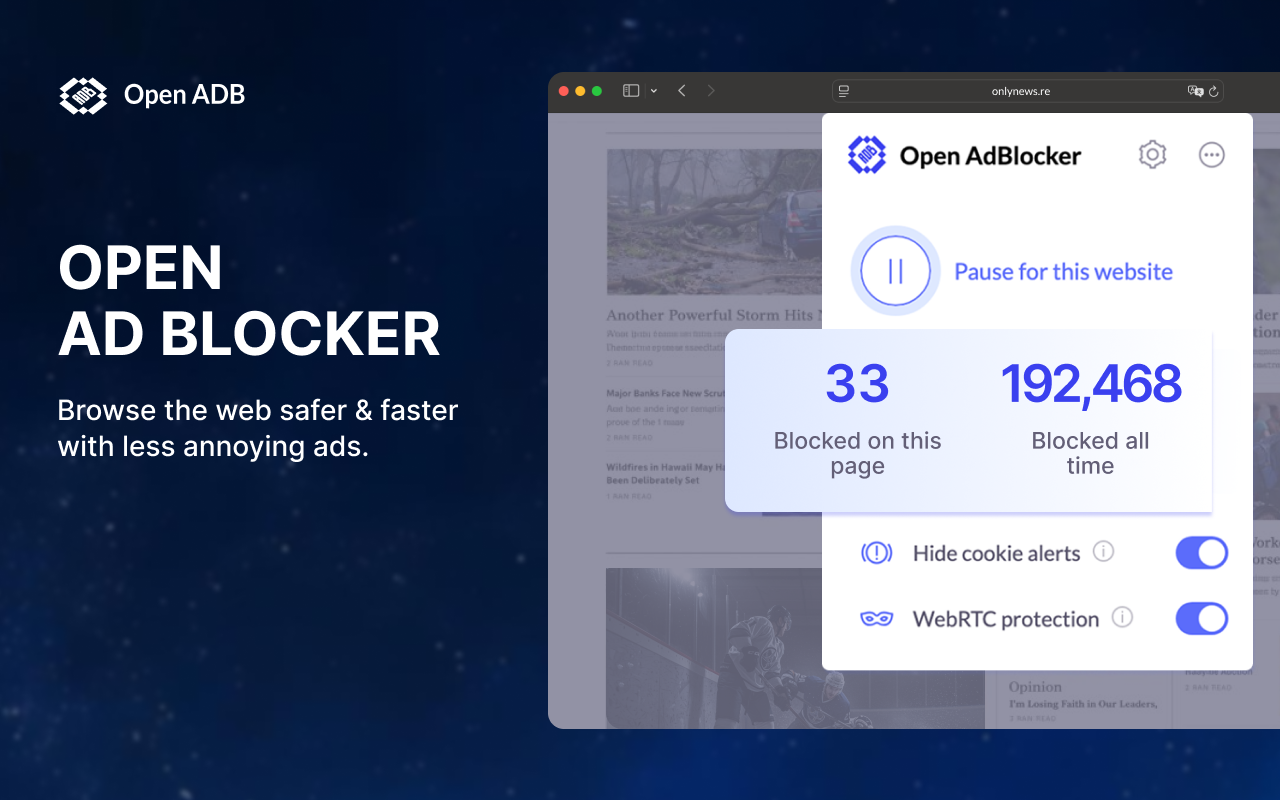Click the mask icon beside WebRTC protection
This screenshot has height=800, width=1280.
(x=876, y=618)
